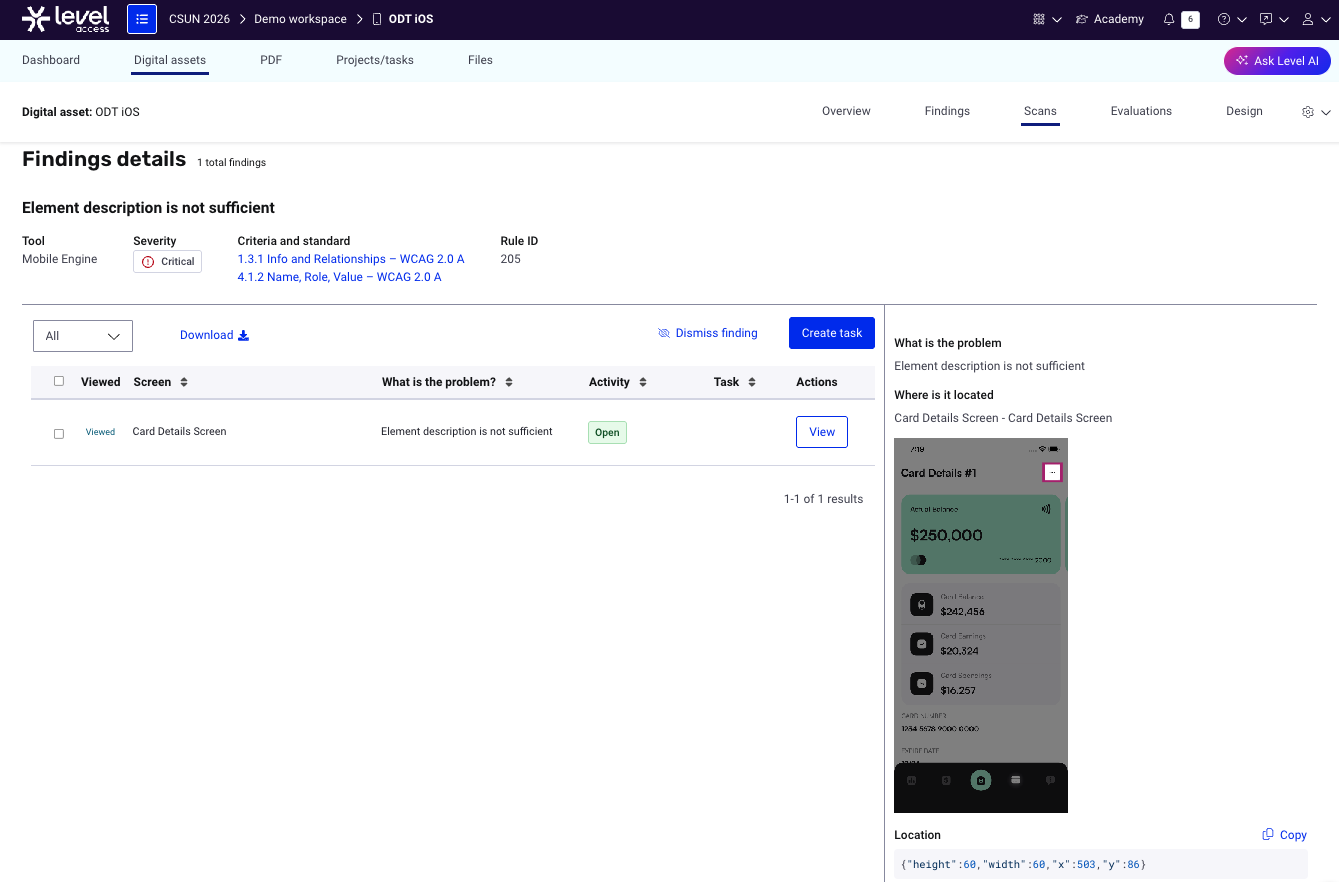Screen dimensions: 1339x882
Task: Open the apps grid icon in header
Action: [1039, 19]
